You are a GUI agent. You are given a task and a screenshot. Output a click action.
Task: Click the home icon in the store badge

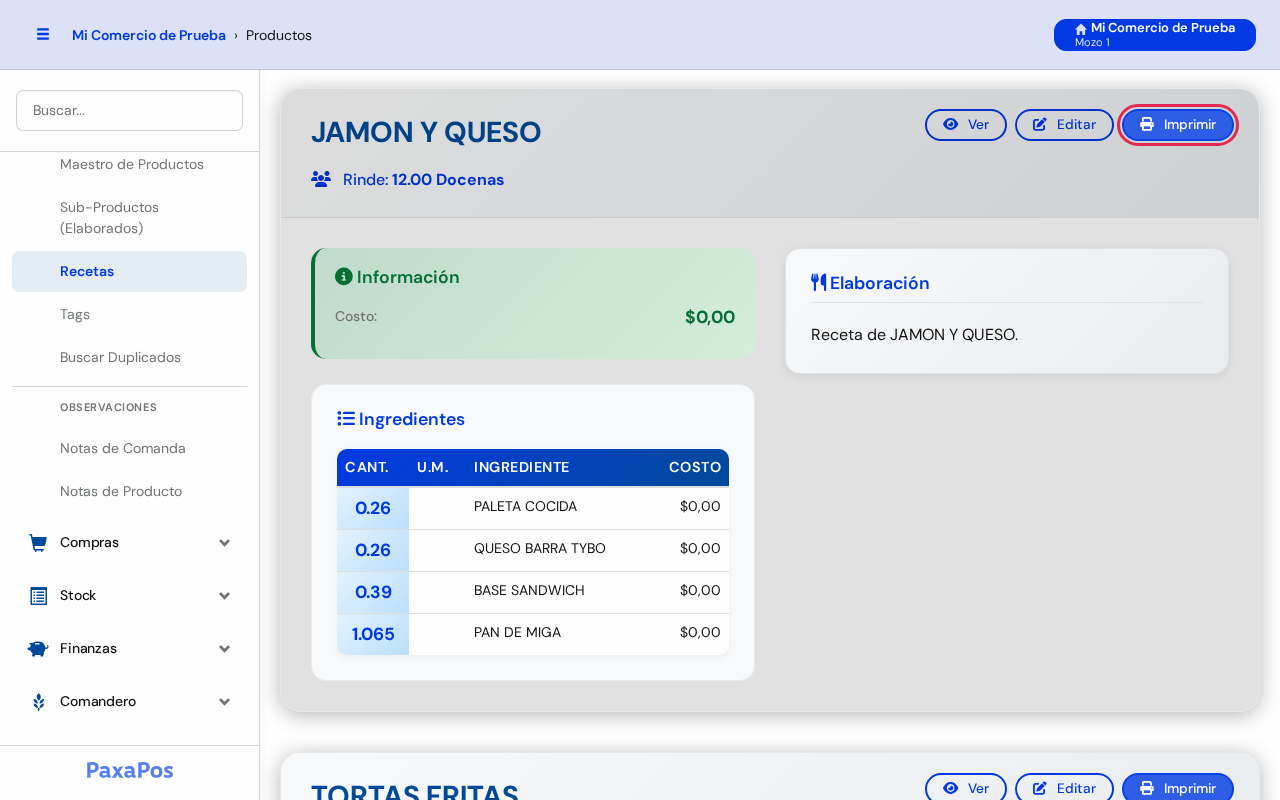(1081, 29)
